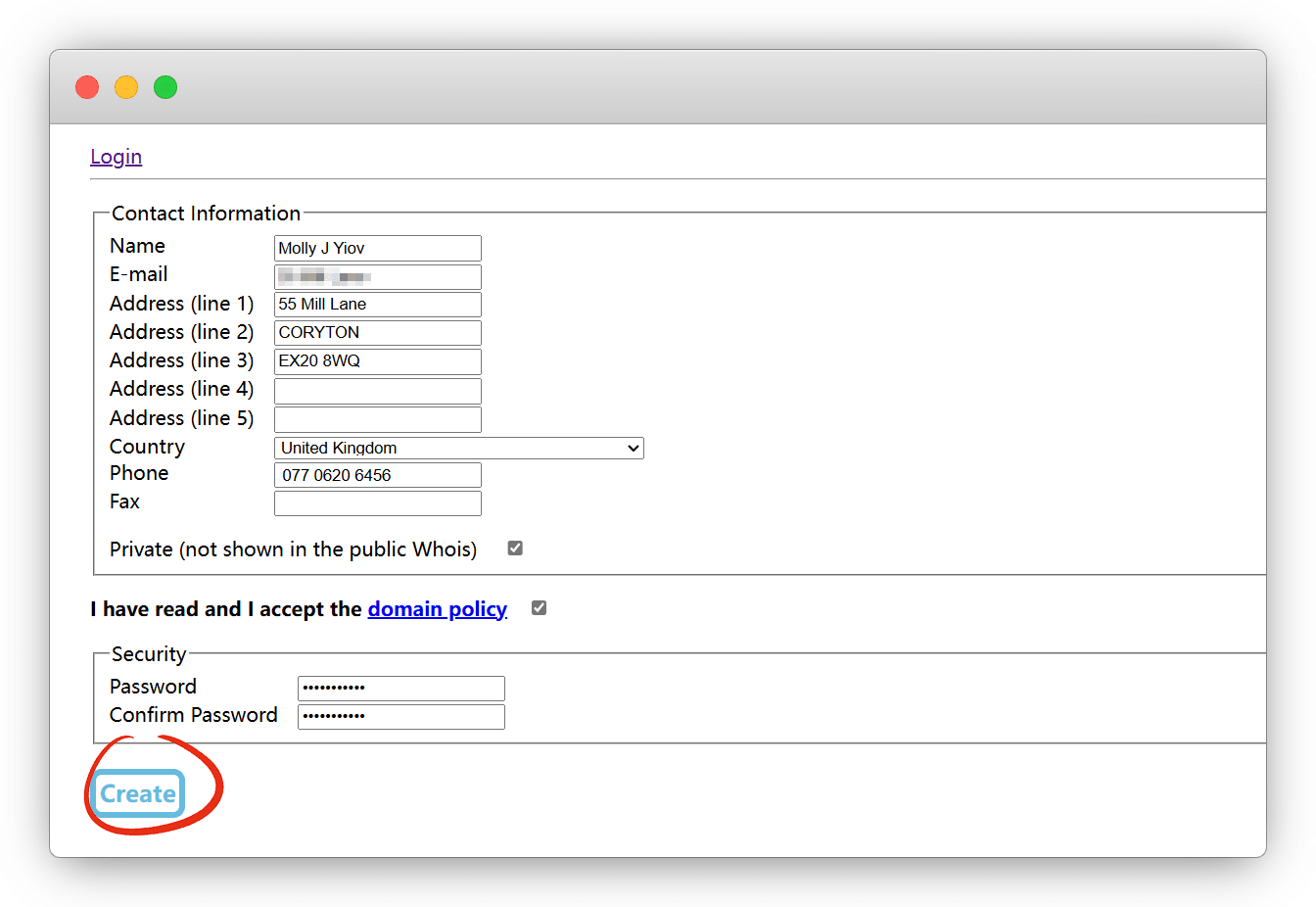Click the Password field

pyautogui.click(x=400, y=688)
